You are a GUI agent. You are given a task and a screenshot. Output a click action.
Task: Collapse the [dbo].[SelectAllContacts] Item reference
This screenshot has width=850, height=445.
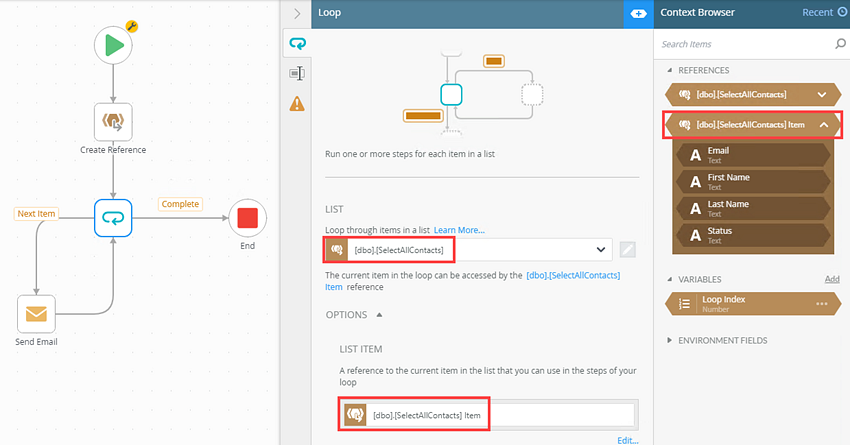824,125
